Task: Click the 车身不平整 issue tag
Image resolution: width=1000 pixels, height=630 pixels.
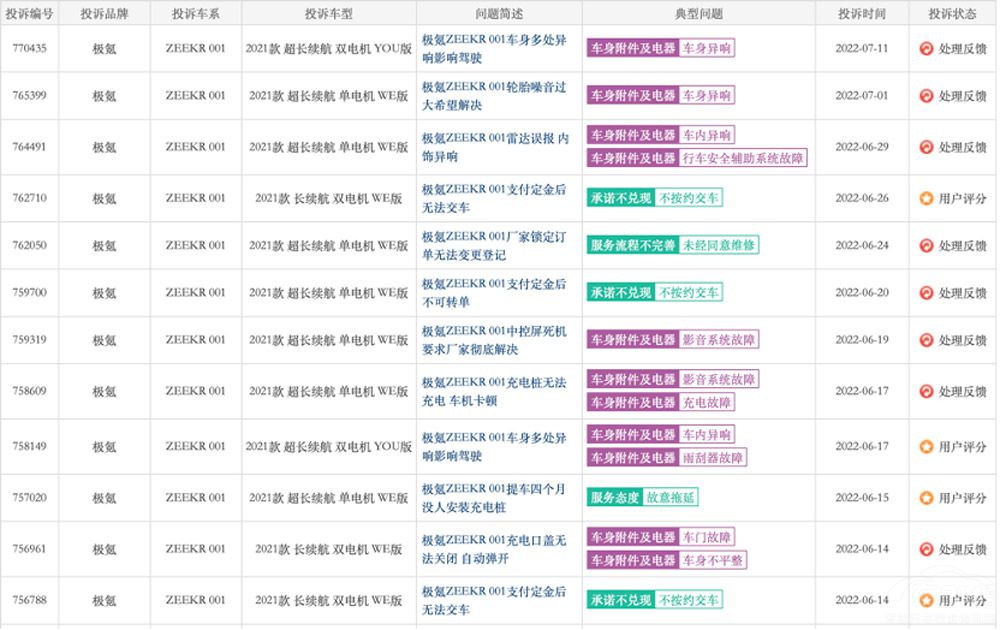Action: point(713,561)
